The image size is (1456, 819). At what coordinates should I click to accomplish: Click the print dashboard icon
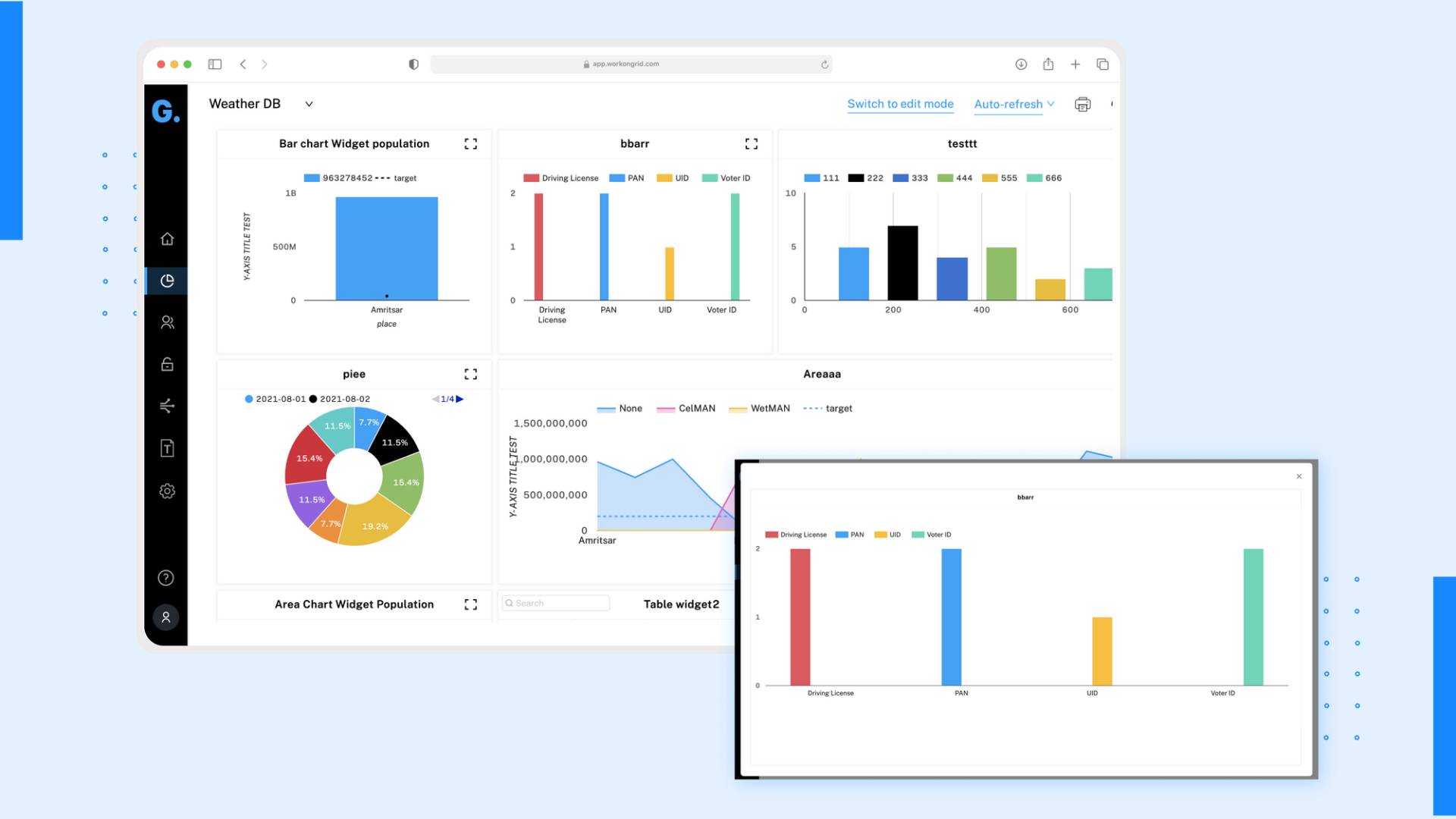[x=1082, y=105]
